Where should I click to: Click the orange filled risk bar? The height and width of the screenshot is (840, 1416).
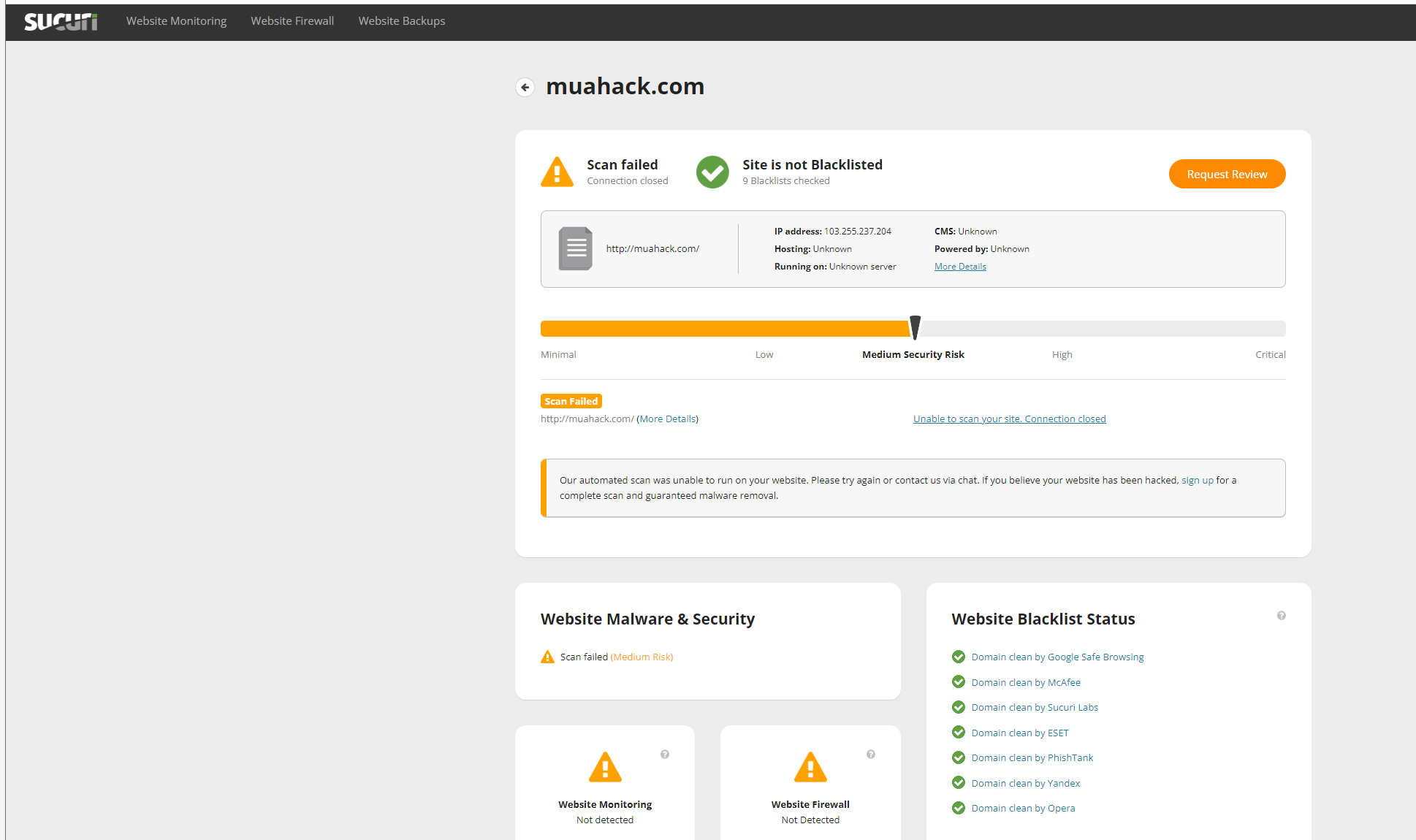[726, 329]
